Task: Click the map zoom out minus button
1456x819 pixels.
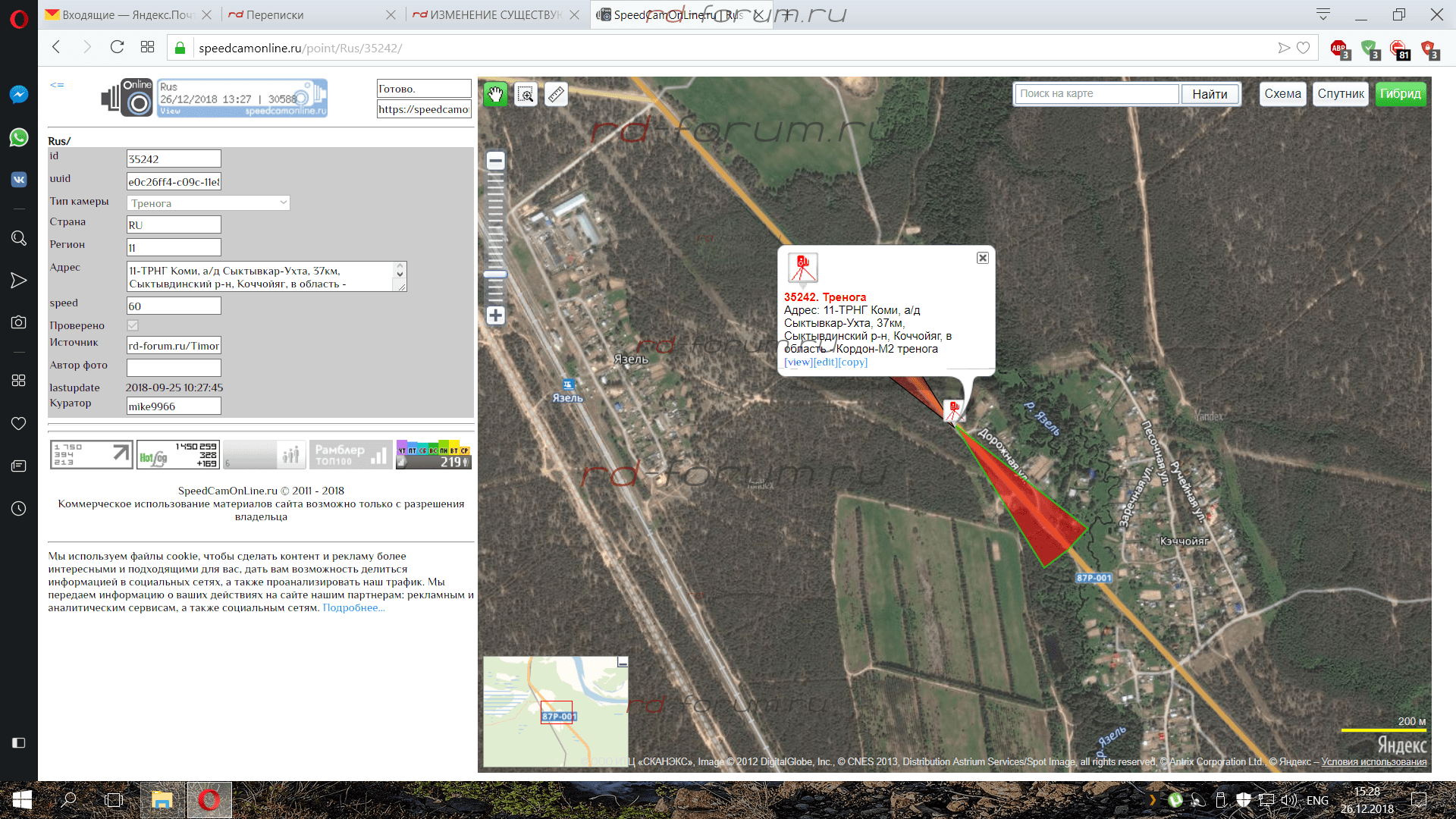Action: (495, 161)
